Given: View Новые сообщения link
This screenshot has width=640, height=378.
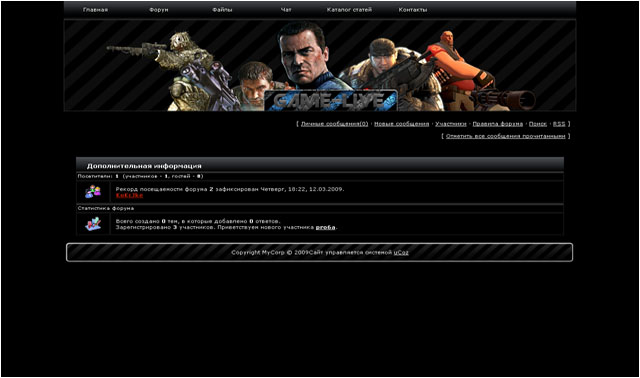Looking at the screenshot, I should tap(402, 124).
